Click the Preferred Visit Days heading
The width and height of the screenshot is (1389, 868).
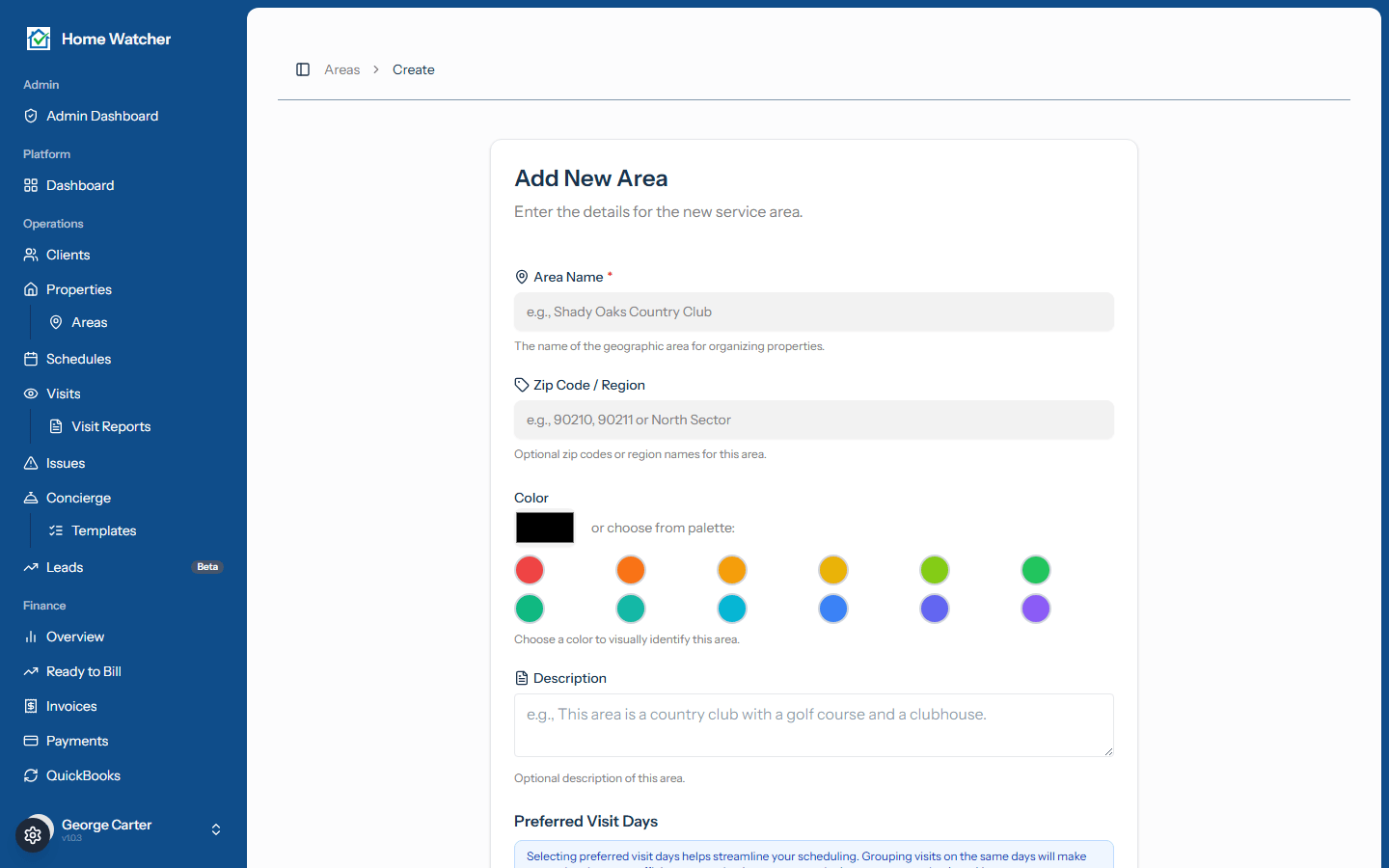pyautogui.click(x=586, y=821)
